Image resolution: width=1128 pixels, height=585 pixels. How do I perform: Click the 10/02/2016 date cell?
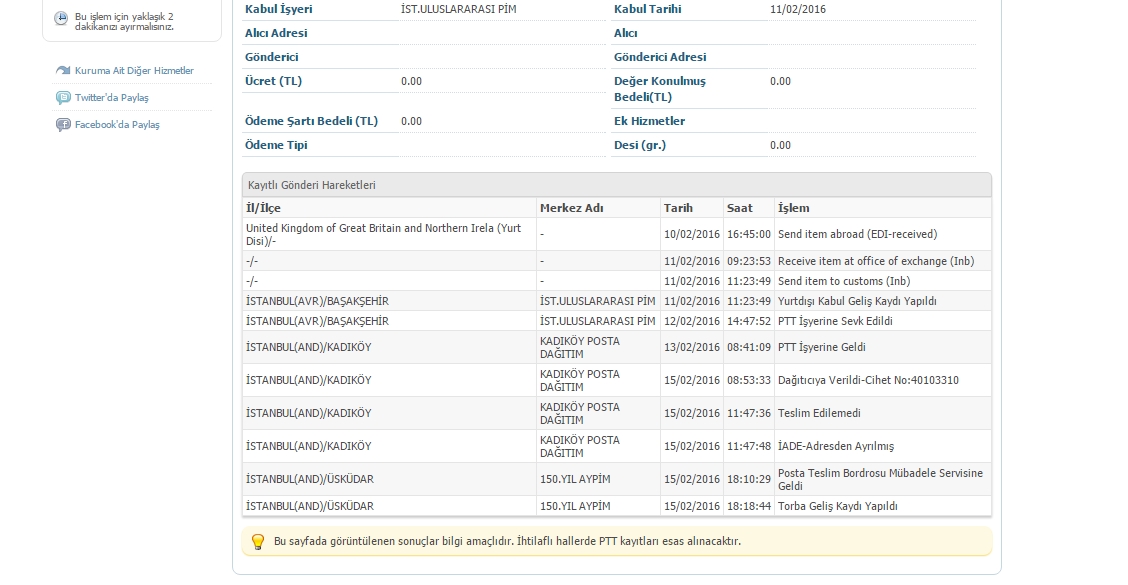pos(691,235)
